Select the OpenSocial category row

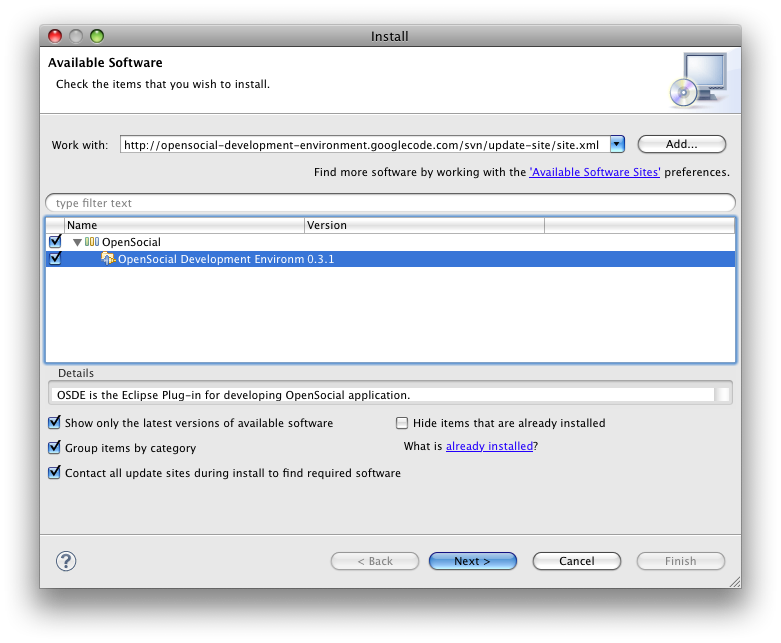tap(390, 242)
